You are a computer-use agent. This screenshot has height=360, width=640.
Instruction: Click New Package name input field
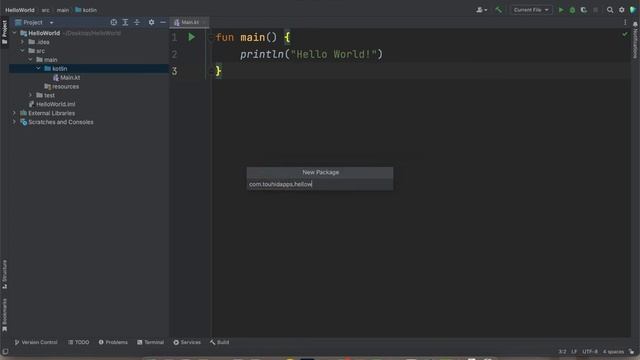pyautogui.click(x=320, y=184)
